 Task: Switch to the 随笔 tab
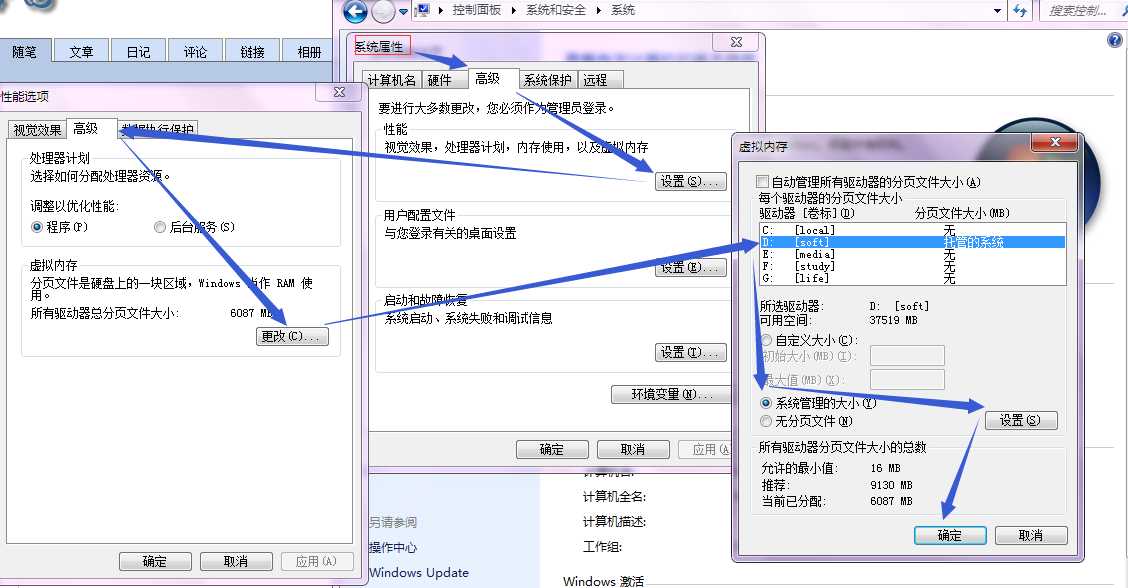click(24, 52)
